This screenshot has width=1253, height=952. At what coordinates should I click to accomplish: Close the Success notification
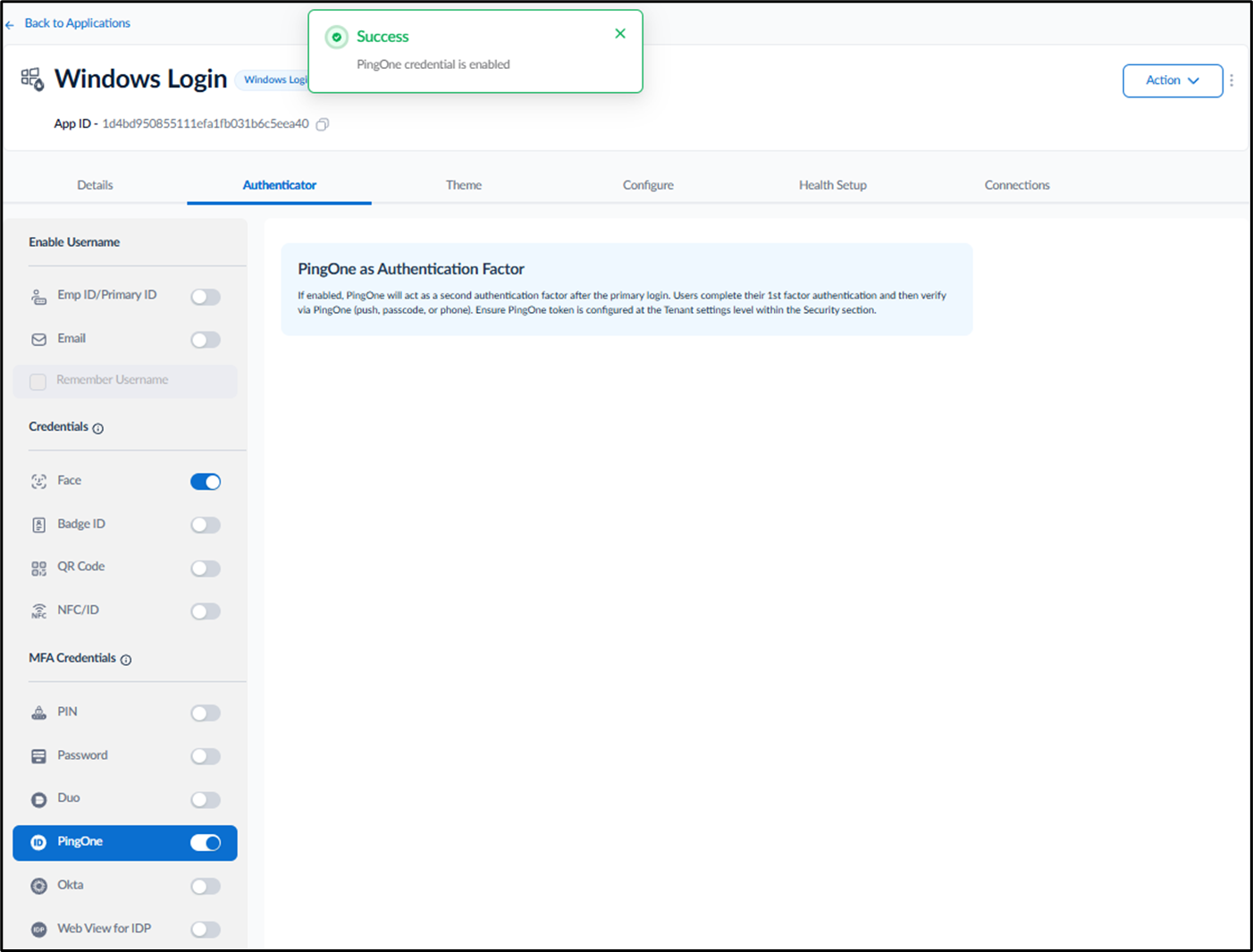point(620,34)
